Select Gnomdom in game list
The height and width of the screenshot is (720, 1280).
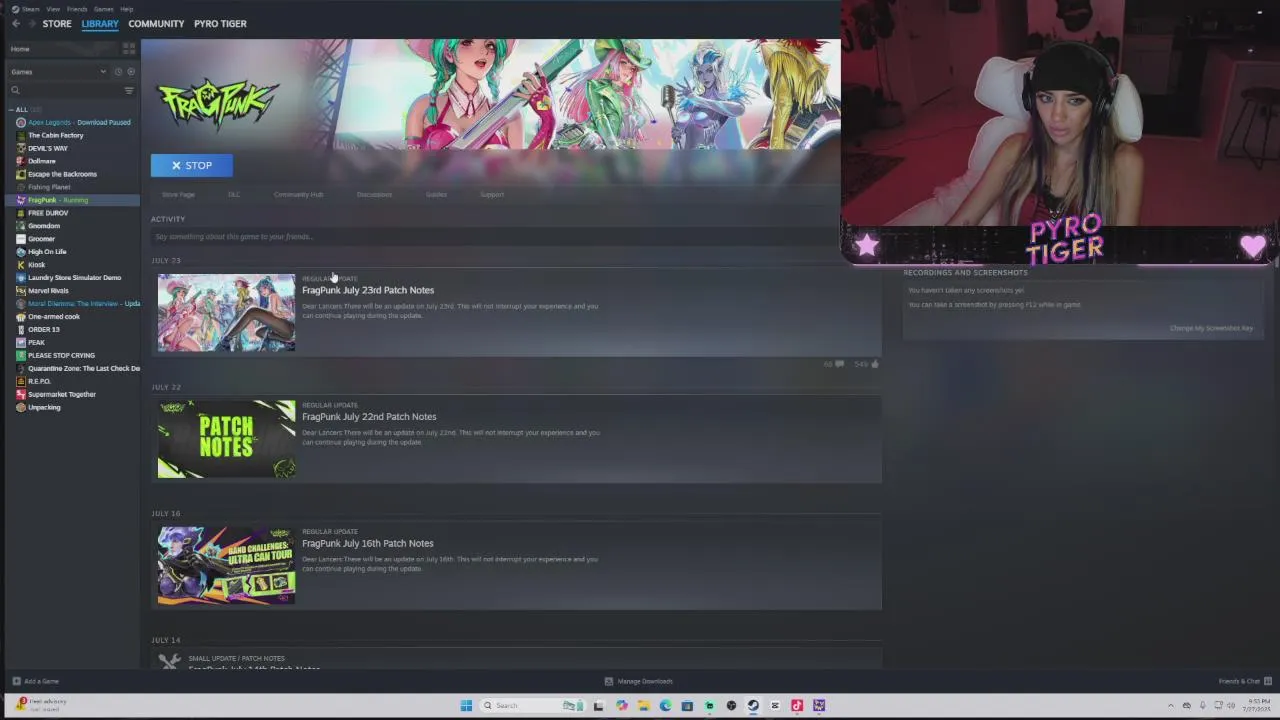43,226
